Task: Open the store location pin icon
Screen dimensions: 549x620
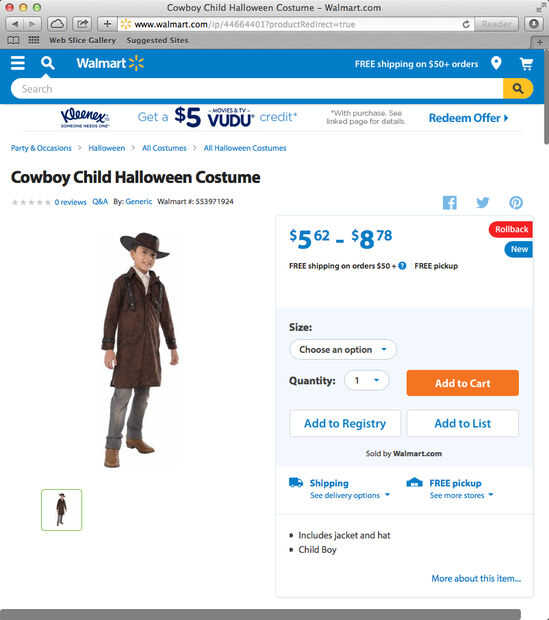Action: 496,63
